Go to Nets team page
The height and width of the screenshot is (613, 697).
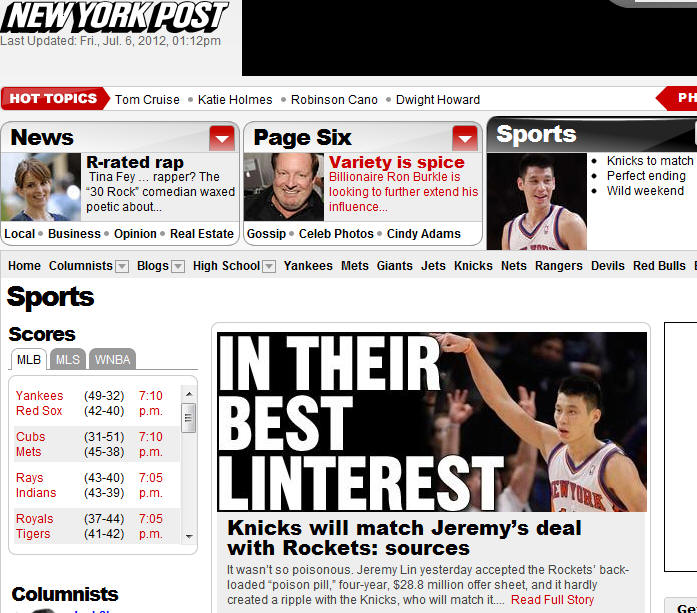tap(514, 266)
